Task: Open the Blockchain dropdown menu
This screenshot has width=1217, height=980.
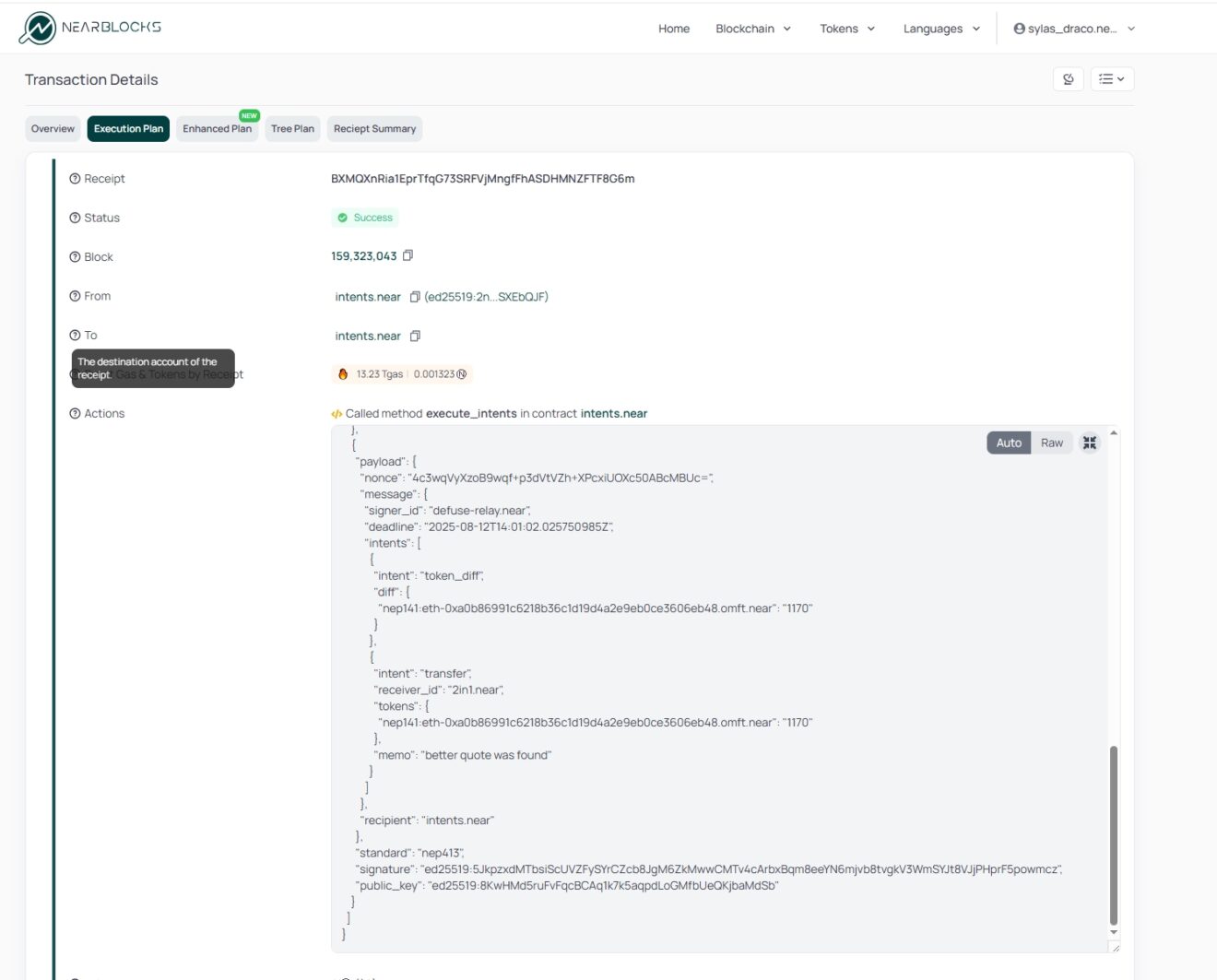Action: [x=753, y=29]
